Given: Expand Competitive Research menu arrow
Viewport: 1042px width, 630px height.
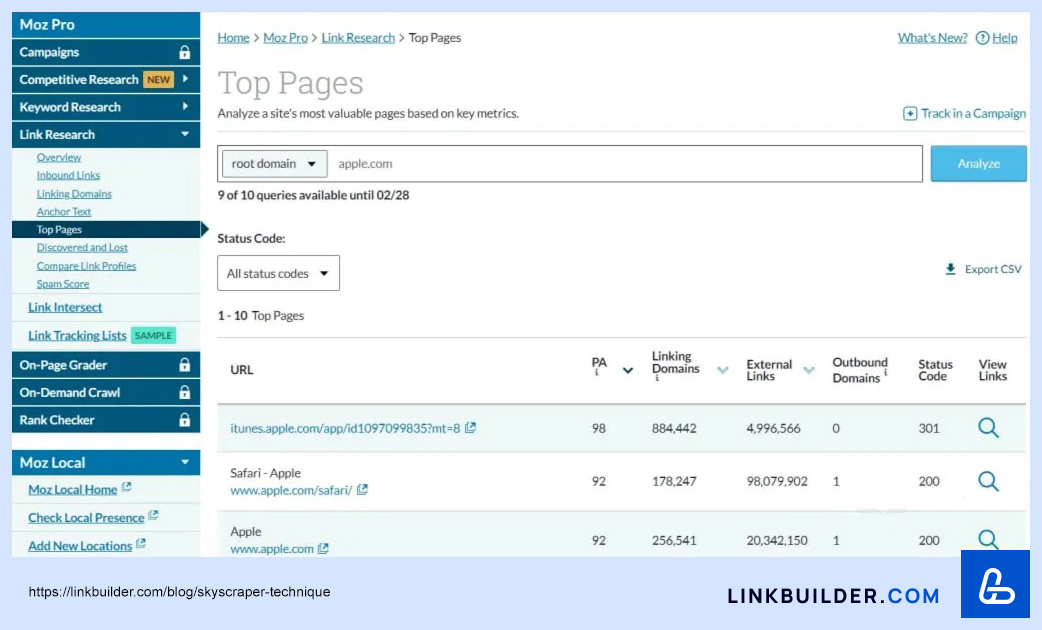Looking at the screenshot, I should tap(185, 79).
